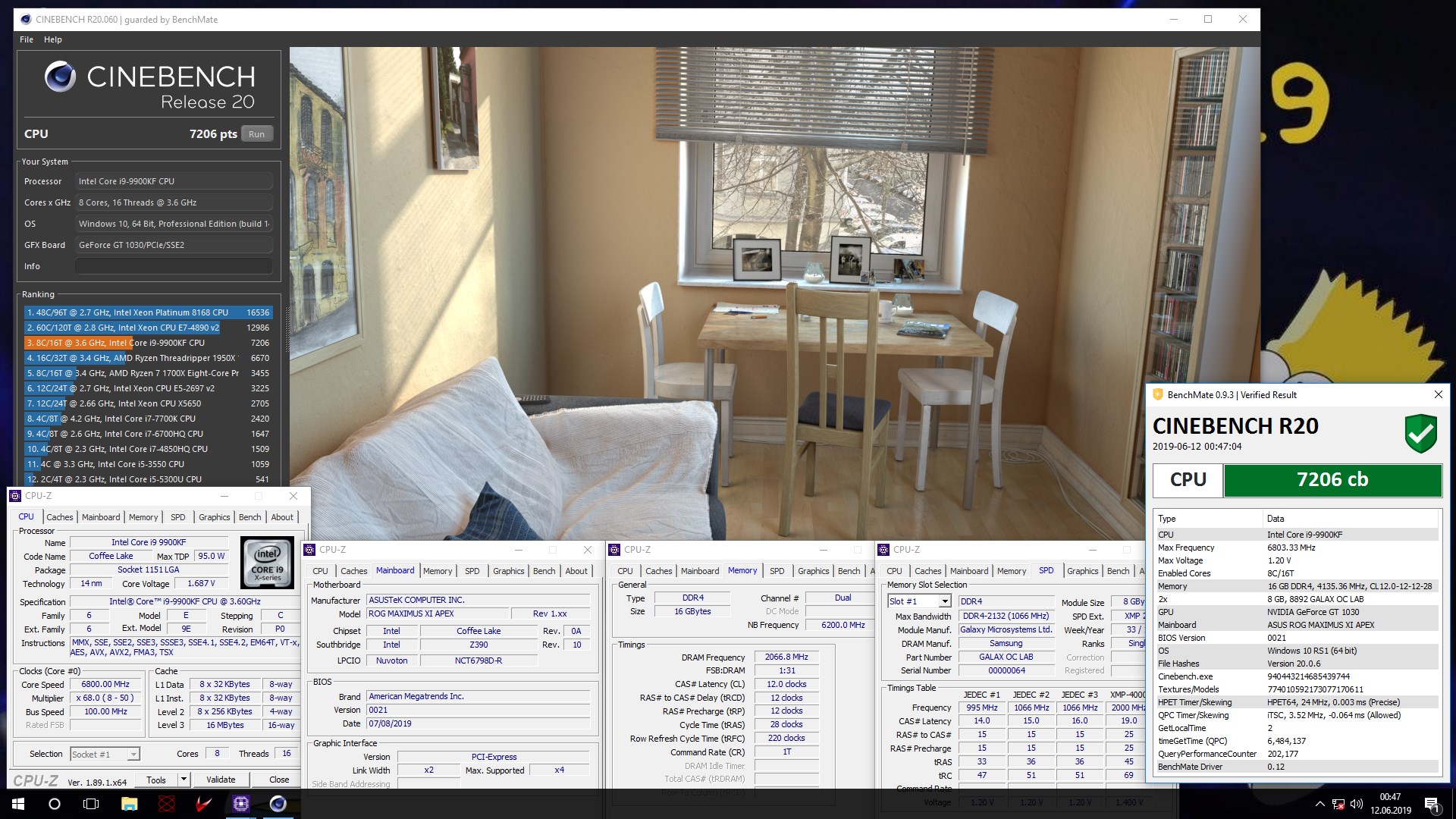Viewport: 1456px width, 819px height.
Task: Expand the Slot #1 memory slot dropdown
Action: 945,601
